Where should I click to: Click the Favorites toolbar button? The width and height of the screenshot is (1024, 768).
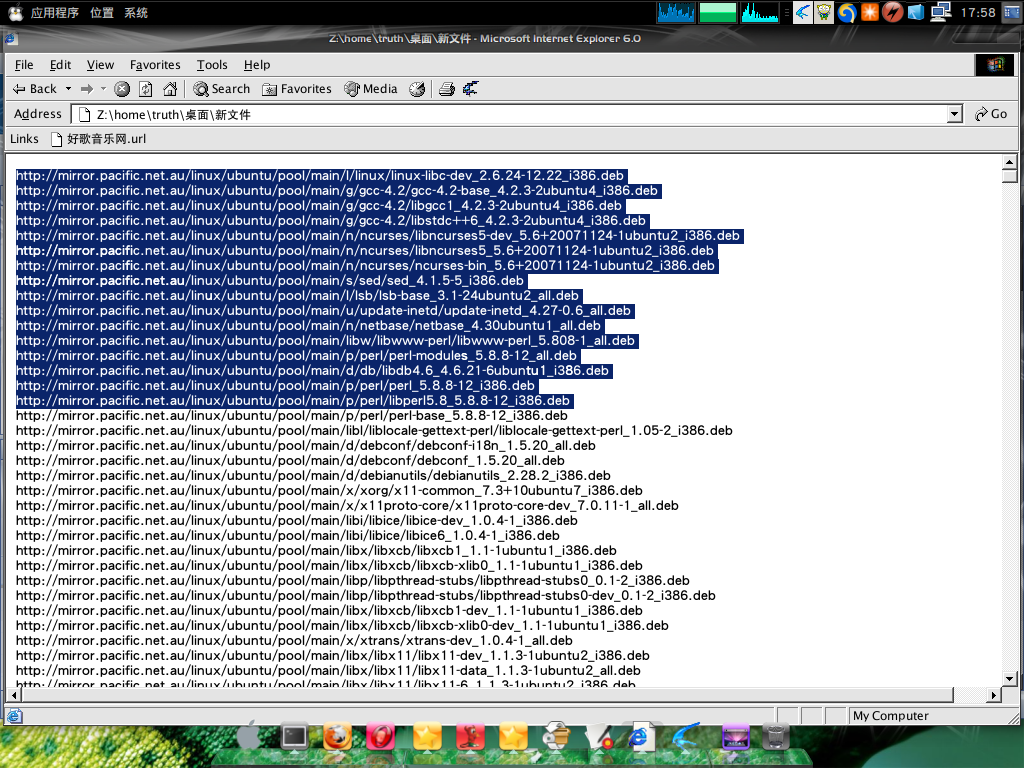point(297,89)
